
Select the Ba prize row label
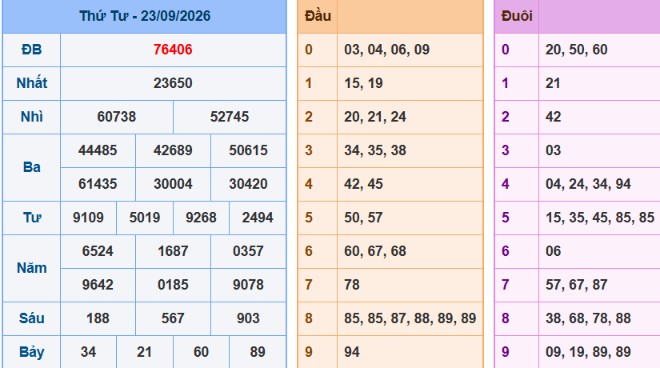coord(32,167)
